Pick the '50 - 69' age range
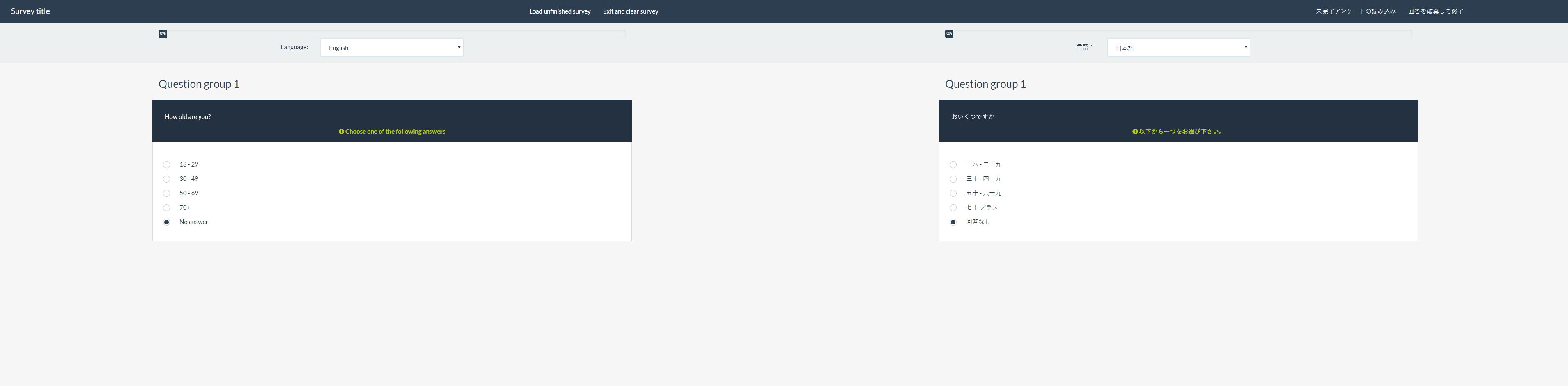 [167, 193]
